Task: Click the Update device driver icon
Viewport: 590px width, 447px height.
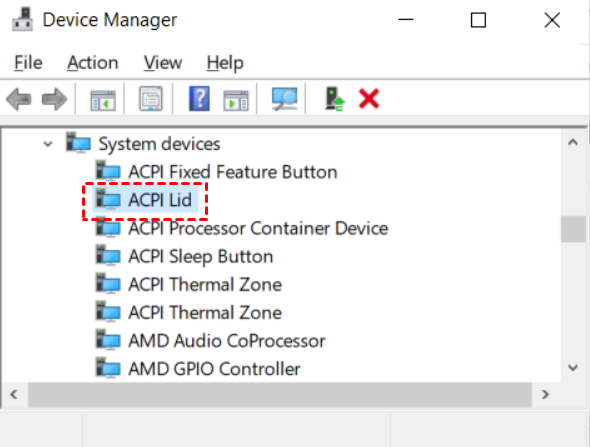Action: click(334, 99)
